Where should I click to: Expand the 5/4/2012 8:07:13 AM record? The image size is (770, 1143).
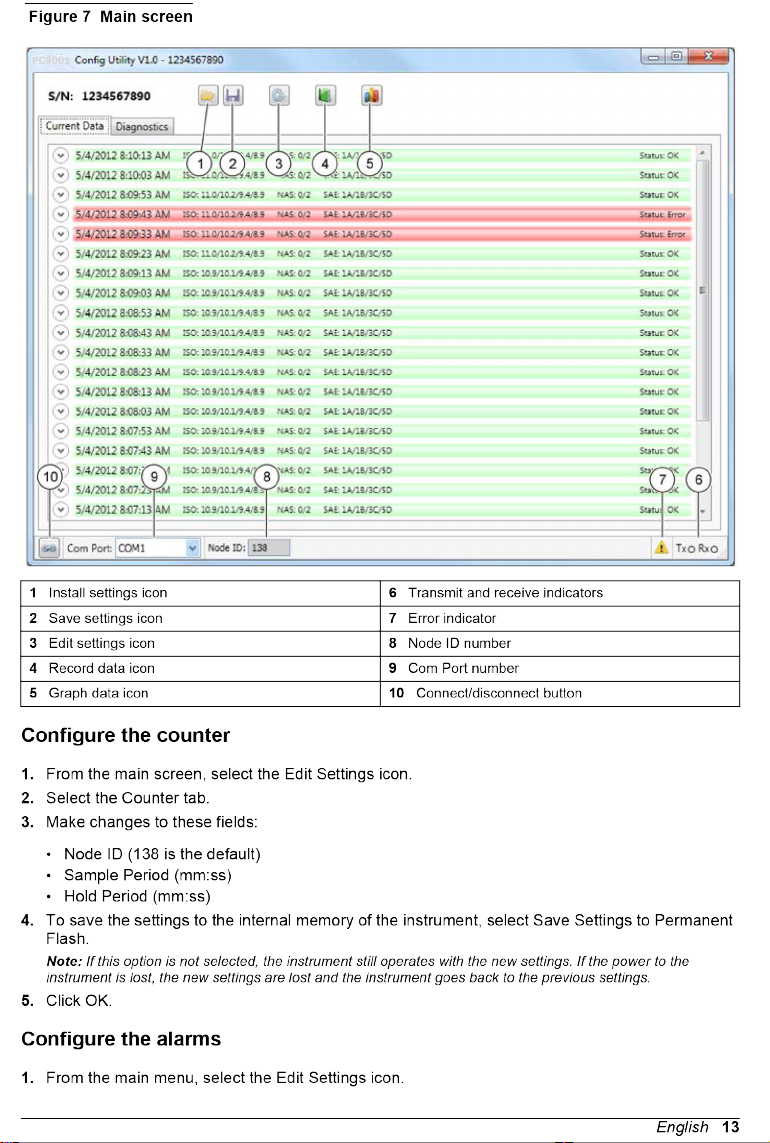coord(61,510)
